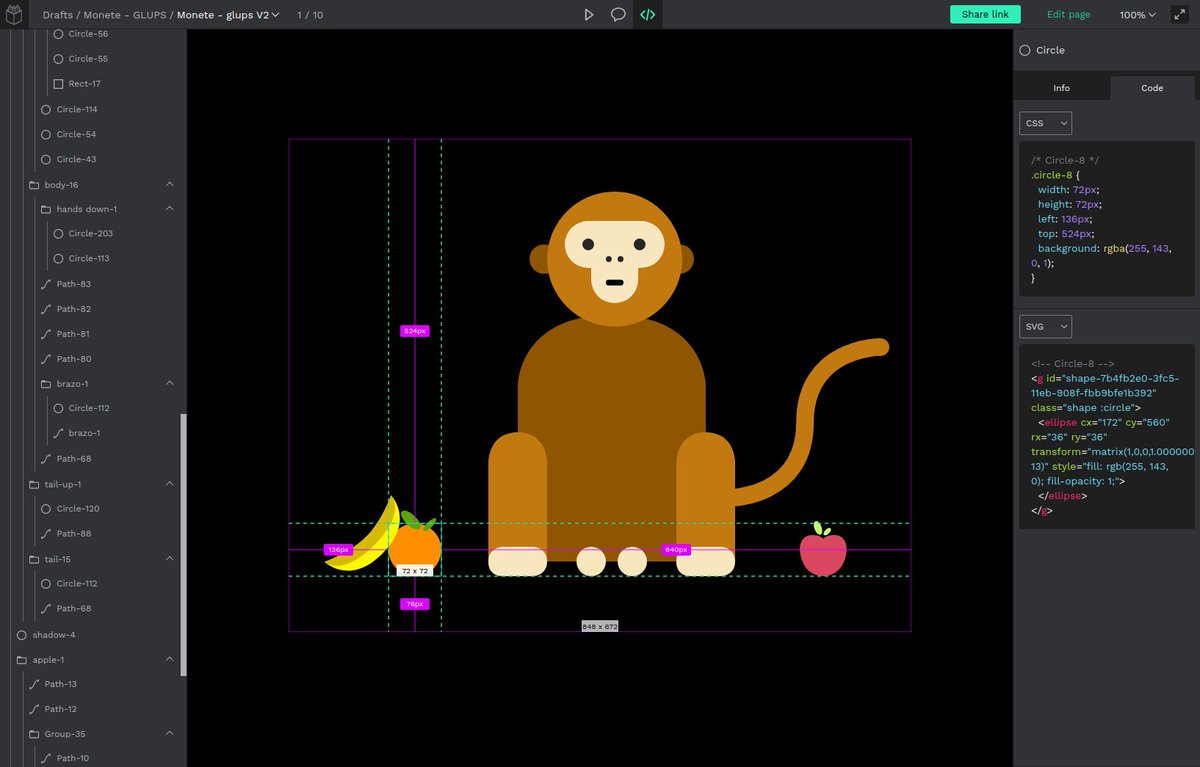The width and height of the screenshot is (1200, 767).
Task: Collapse the hands down-1 group
Action: click(169, 209)
